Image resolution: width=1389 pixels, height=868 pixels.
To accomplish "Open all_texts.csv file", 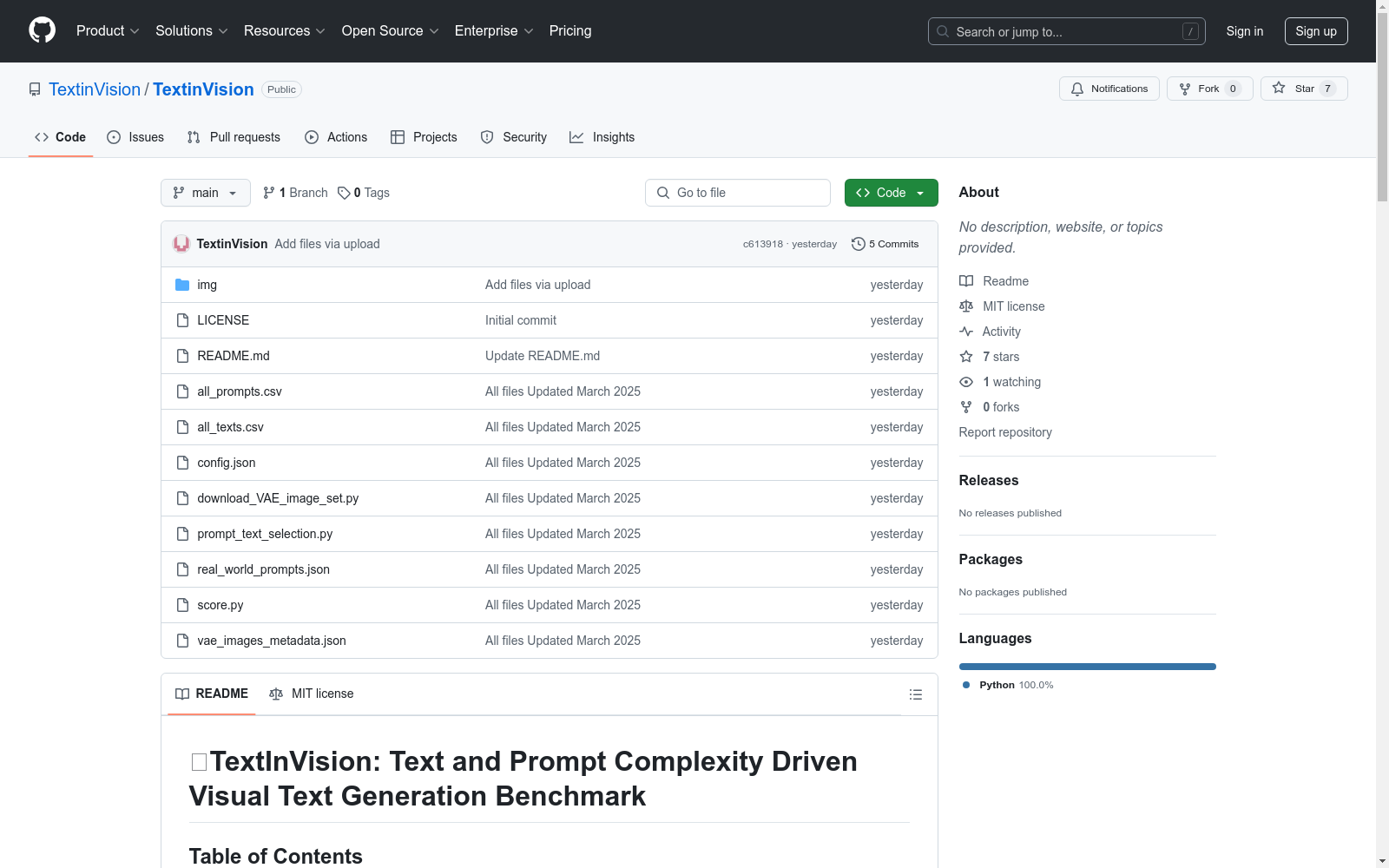I will [230, 427].
